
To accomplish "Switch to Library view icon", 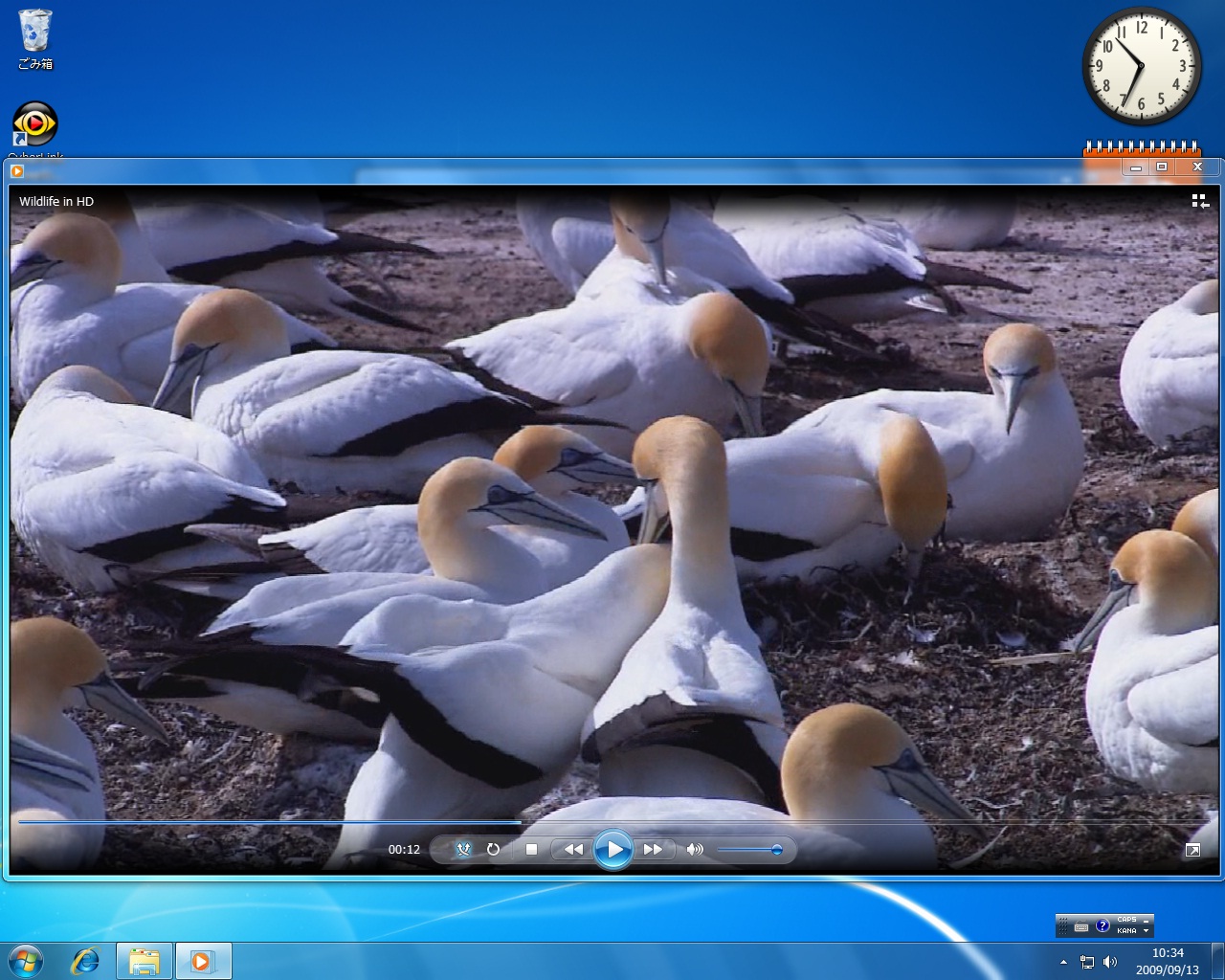I will [x=1199, y=201].
